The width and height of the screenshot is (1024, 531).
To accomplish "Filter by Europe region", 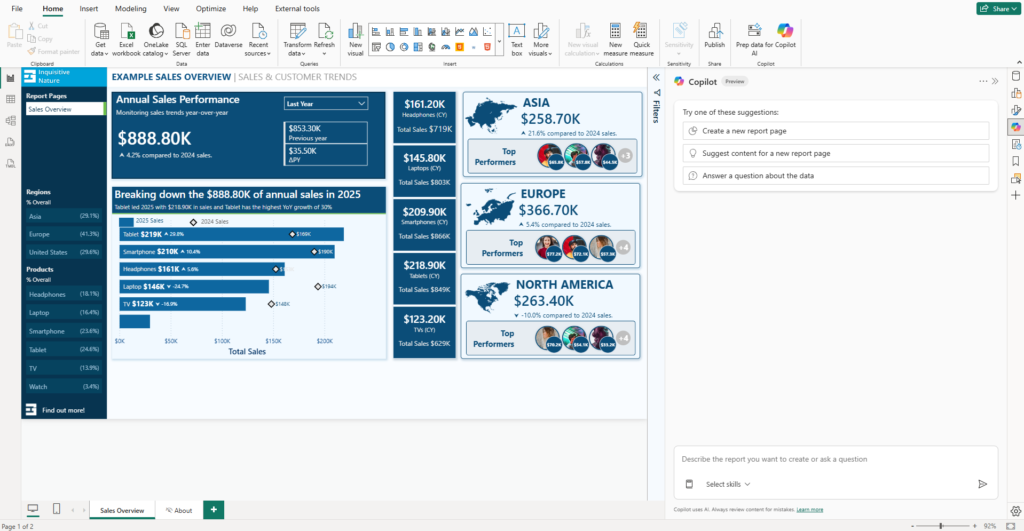I will click(63, 234).
